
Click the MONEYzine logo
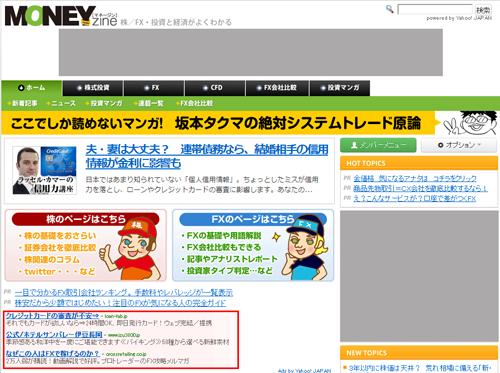click(61, 16)
